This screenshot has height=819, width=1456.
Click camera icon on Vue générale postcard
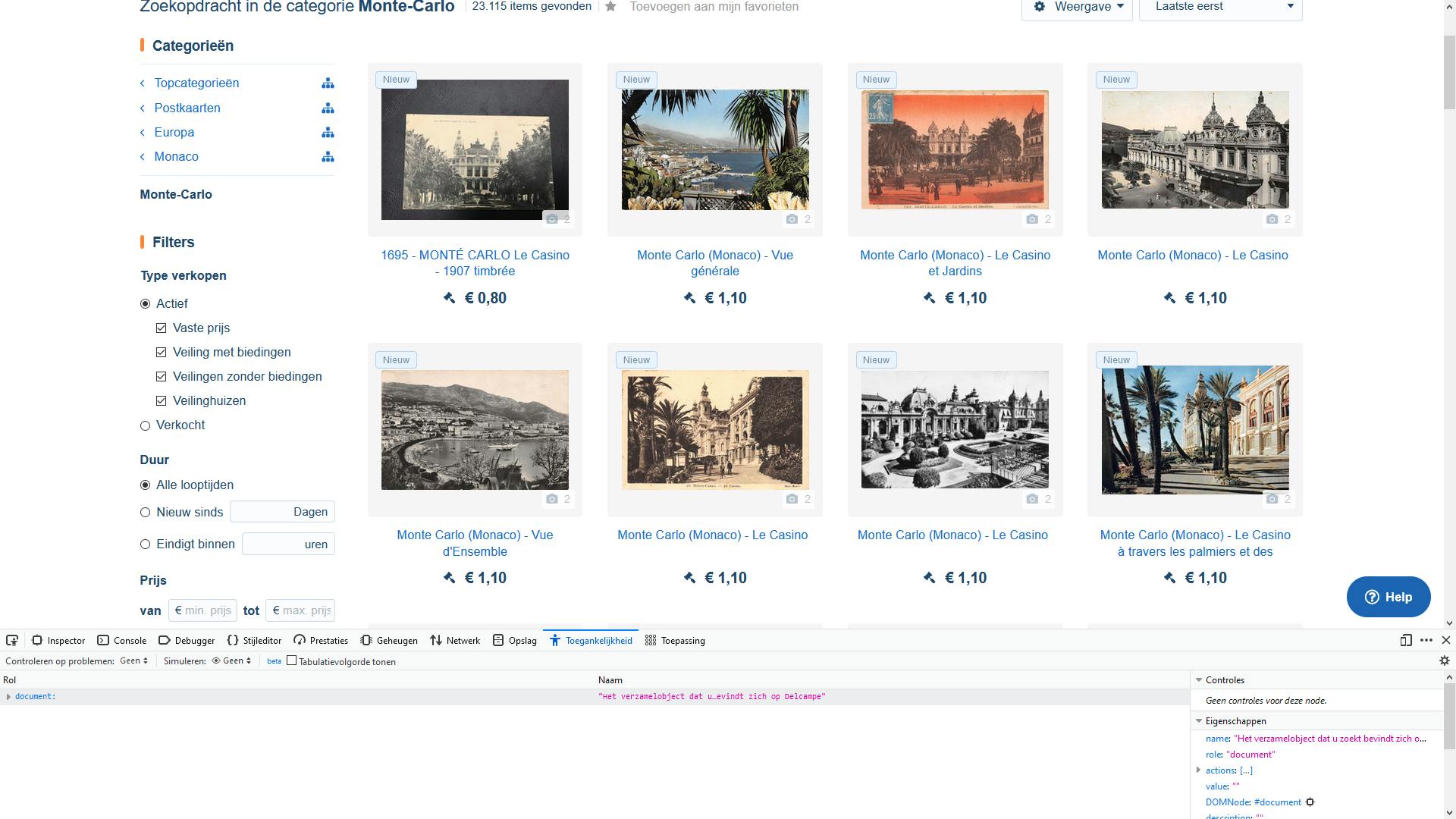click(x=792, y=219)
